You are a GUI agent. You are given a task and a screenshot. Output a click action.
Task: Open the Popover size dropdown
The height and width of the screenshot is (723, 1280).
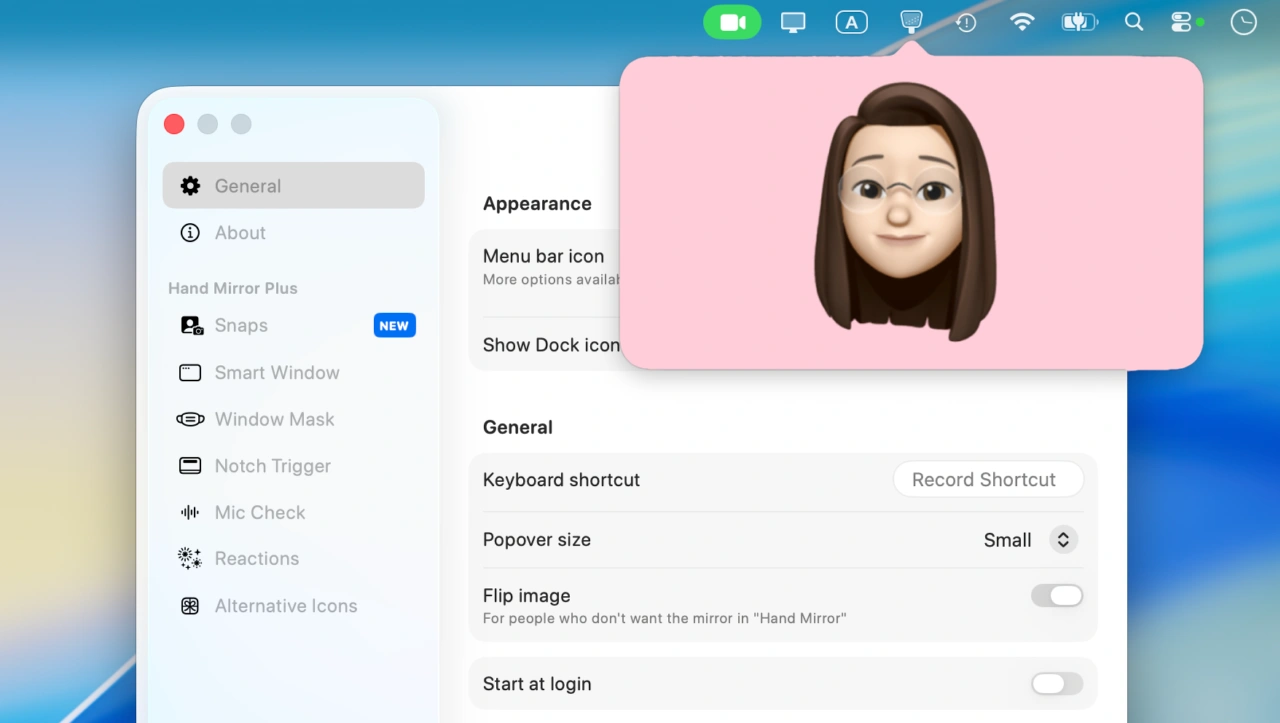point(1008,540)
